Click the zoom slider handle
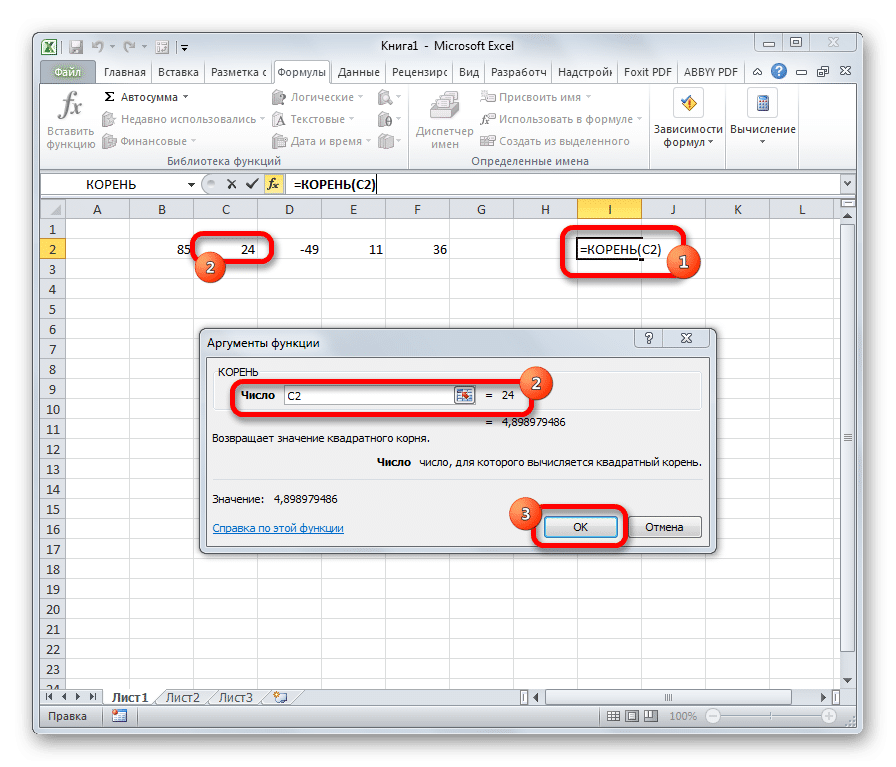 click(770, 716)
